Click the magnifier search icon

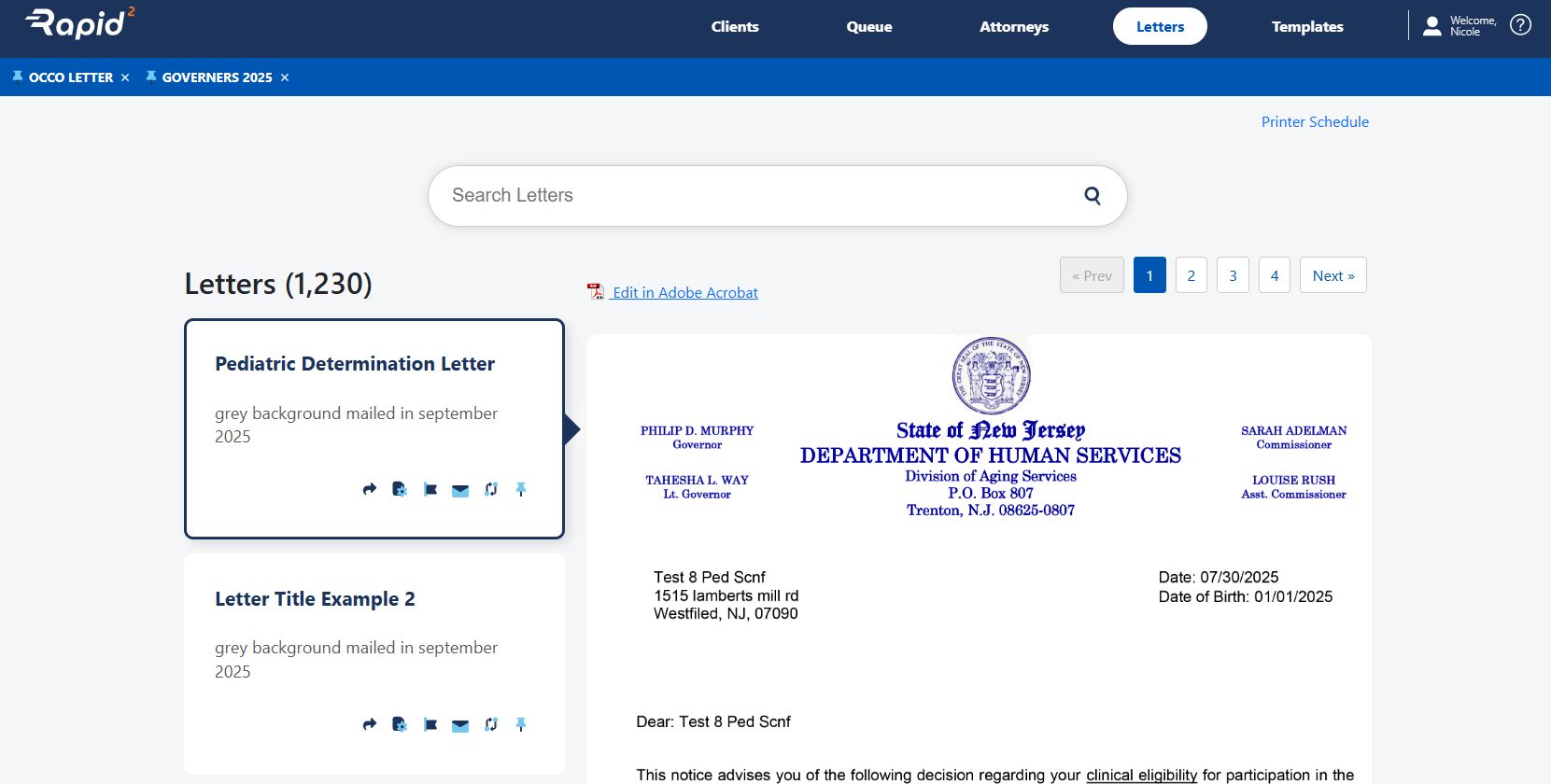(1092, 196)
